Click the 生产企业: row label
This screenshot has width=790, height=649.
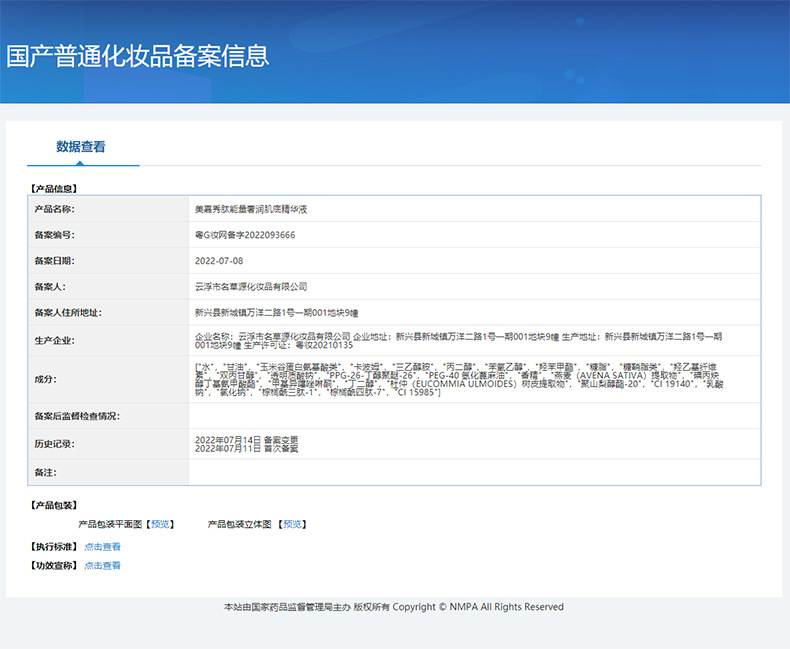[54, 341]
